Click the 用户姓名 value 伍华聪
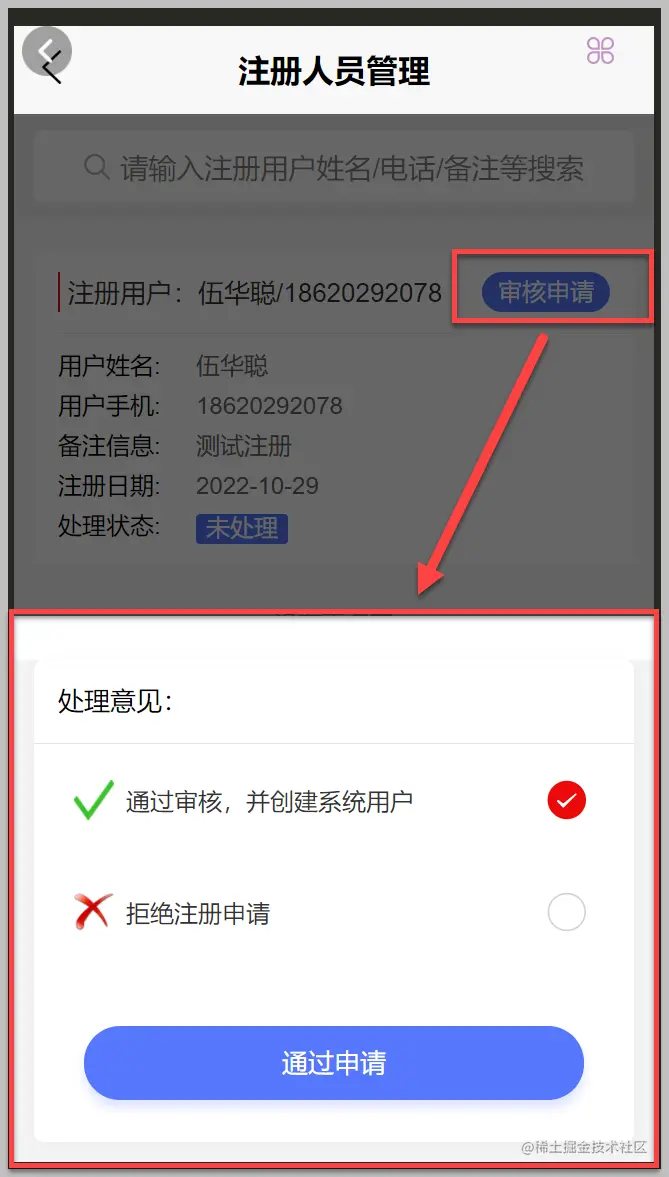 click(x=232, y=366)
